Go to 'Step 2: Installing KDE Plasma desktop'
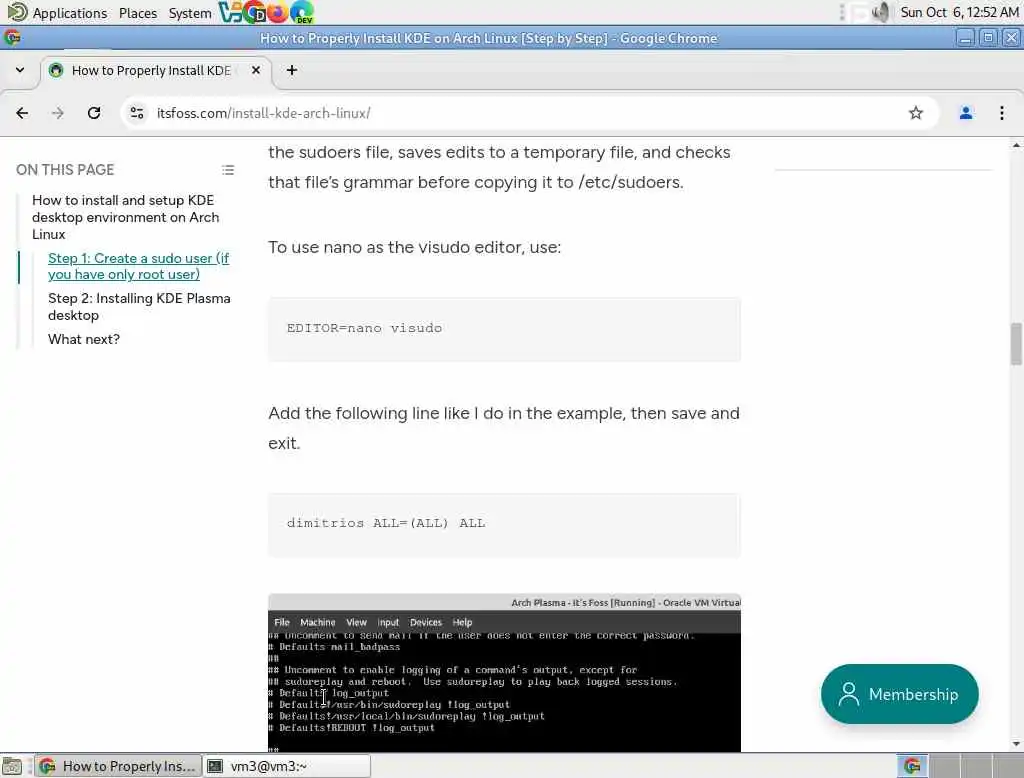Viewport: 1024px width, 778px height. pos(139,306)
